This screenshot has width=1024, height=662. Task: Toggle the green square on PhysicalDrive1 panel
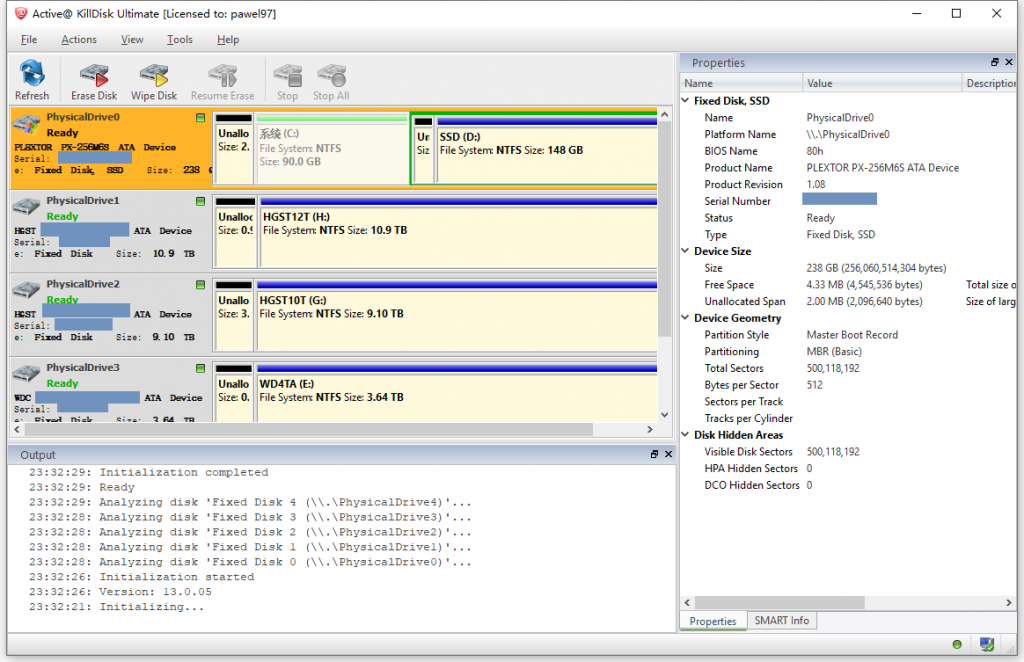pyautogui.click(x=199, y=200)
